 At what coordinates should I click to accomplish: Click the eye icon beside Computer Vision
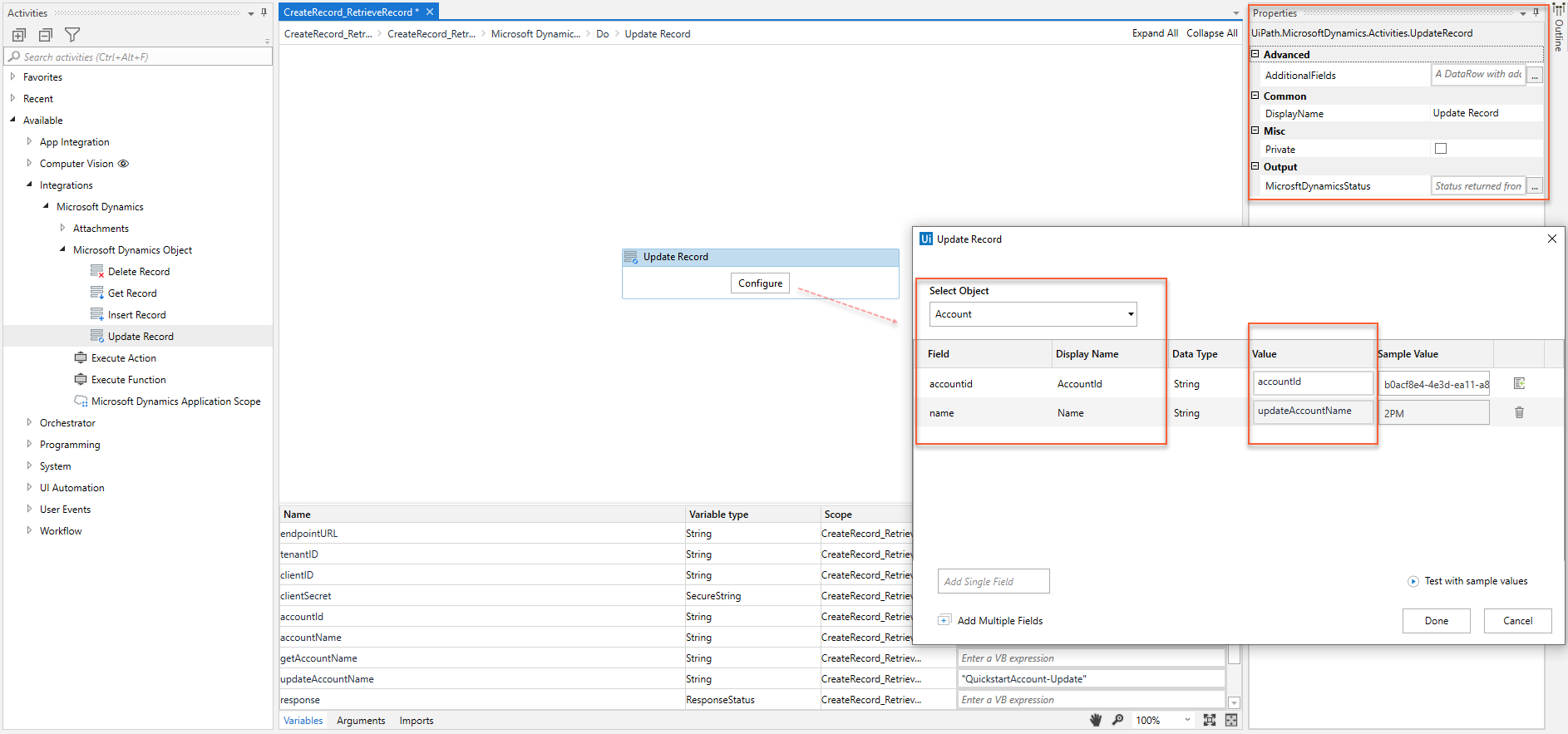coord(124,164)
